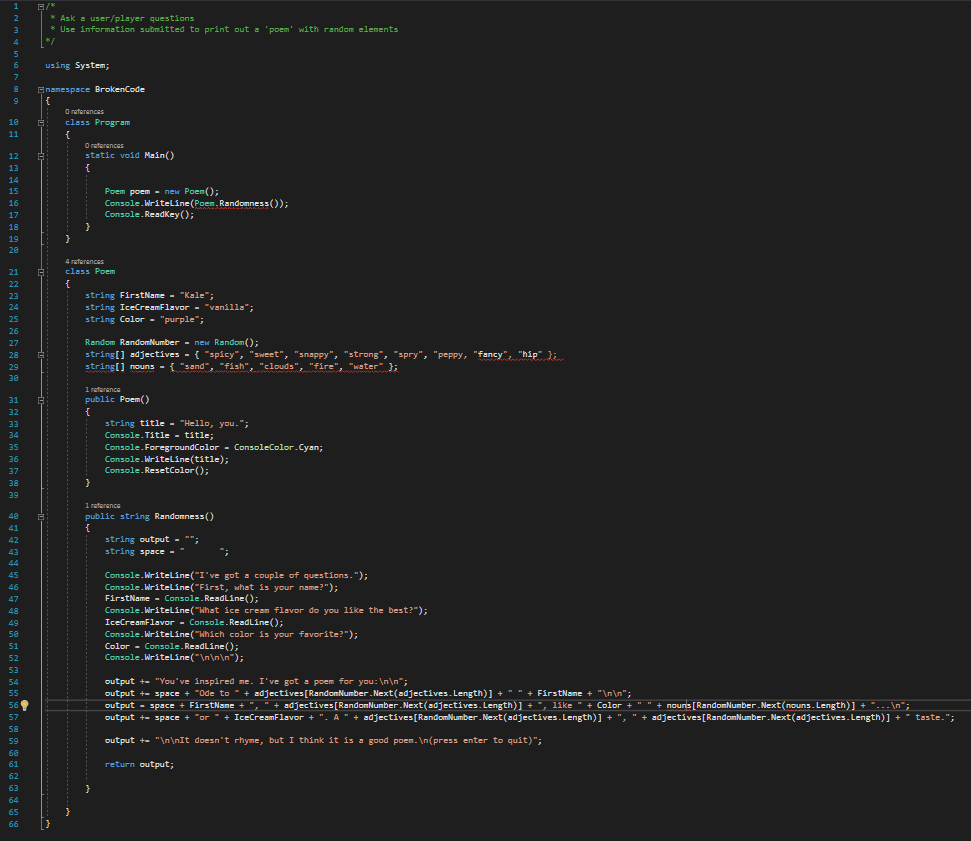Click the "water" noun string
Image resolution: width=971 pixels, height=841 pixels.
point(366,367)
